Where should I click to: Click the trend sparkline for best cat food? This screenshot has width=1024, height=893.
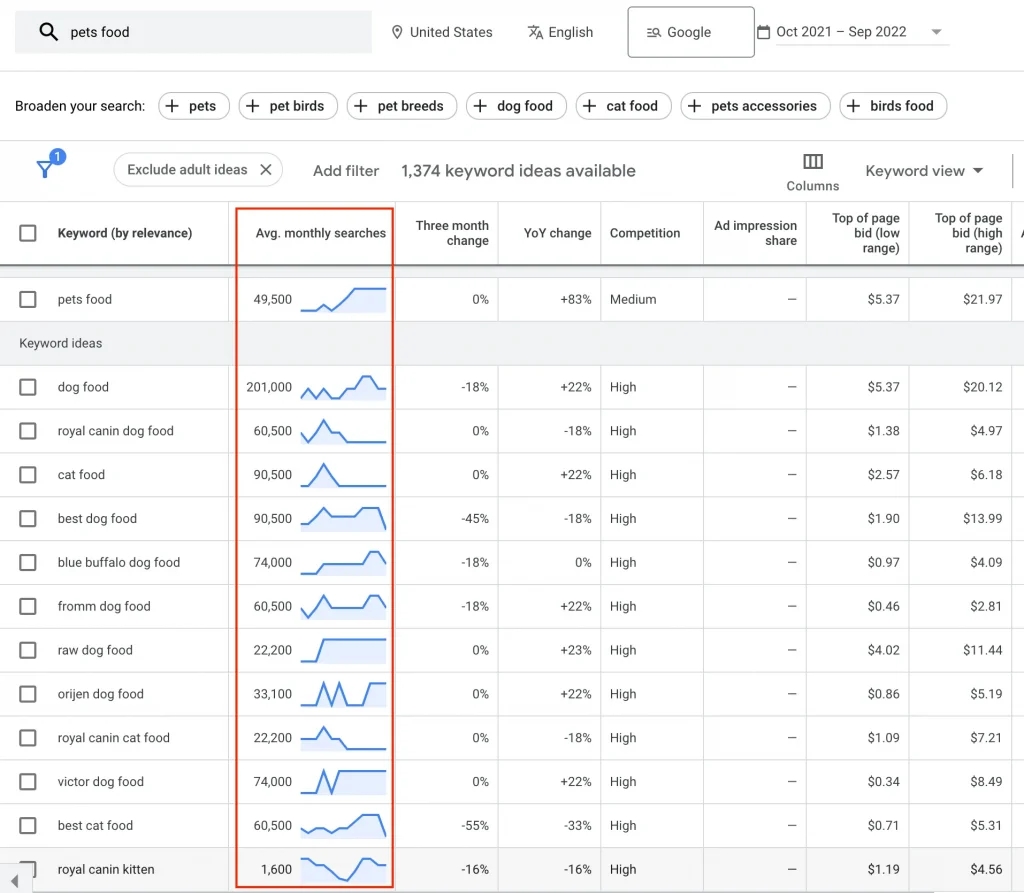(x=344, y=825)
